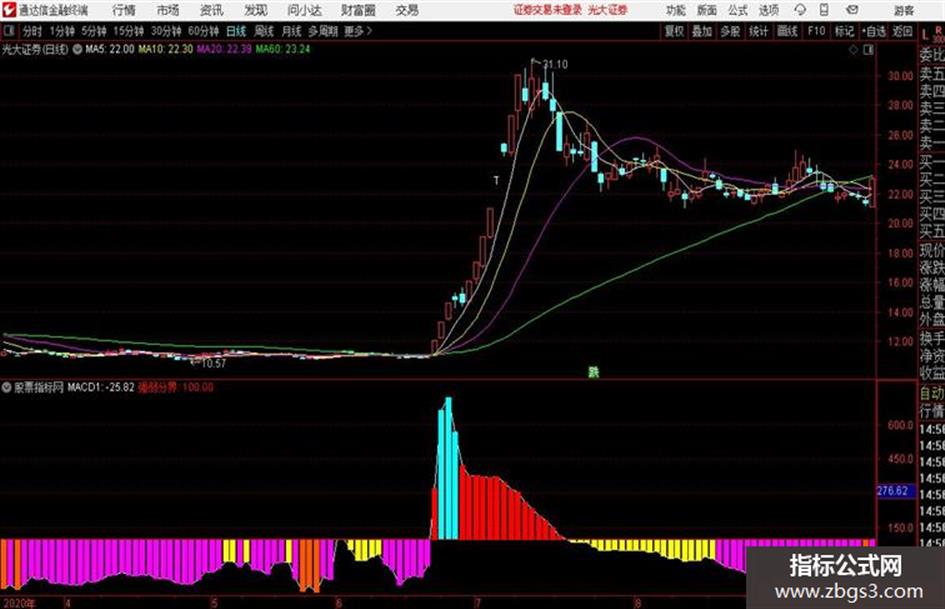This screenshot has height=609, width=945.
Task: Click the 31.10 high price marker
Action: 555,65
